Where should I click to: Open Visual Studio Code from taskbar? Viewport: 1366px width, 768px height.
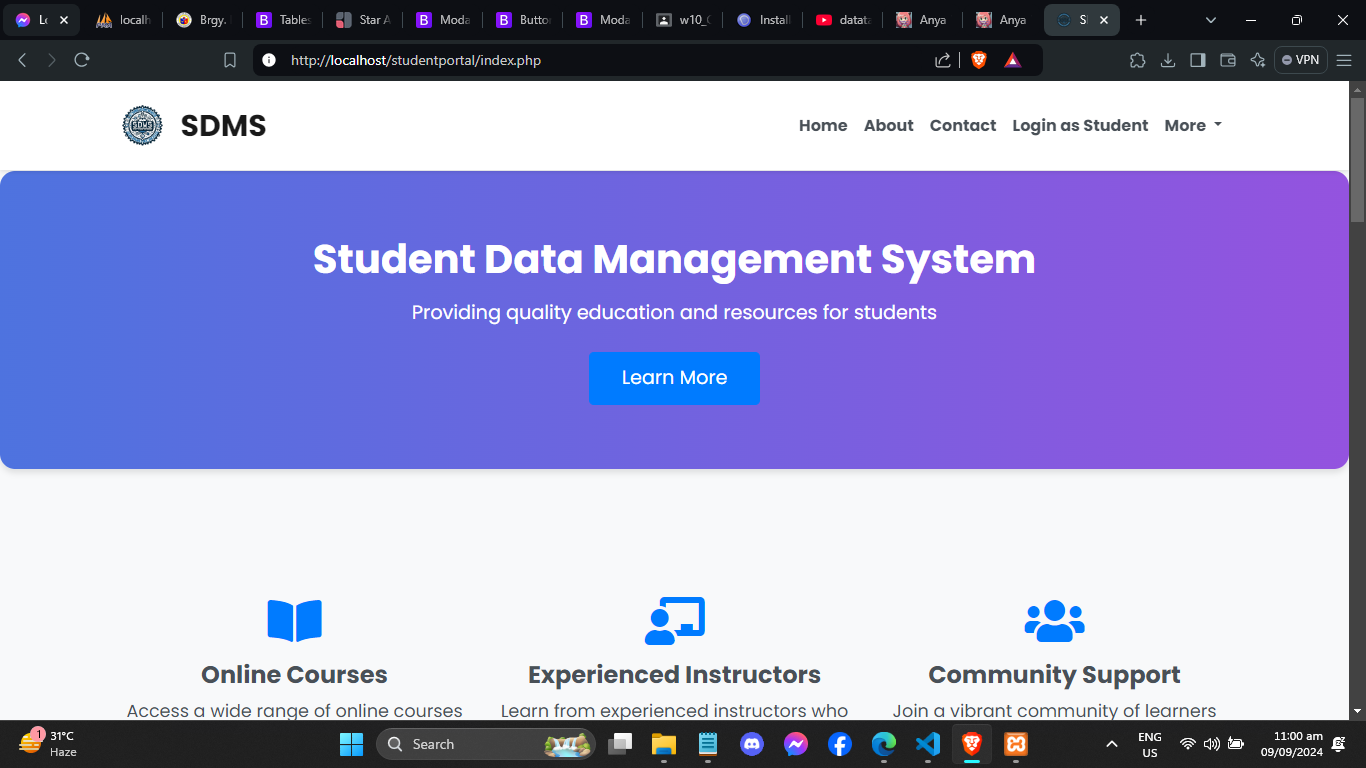[927, 744]
